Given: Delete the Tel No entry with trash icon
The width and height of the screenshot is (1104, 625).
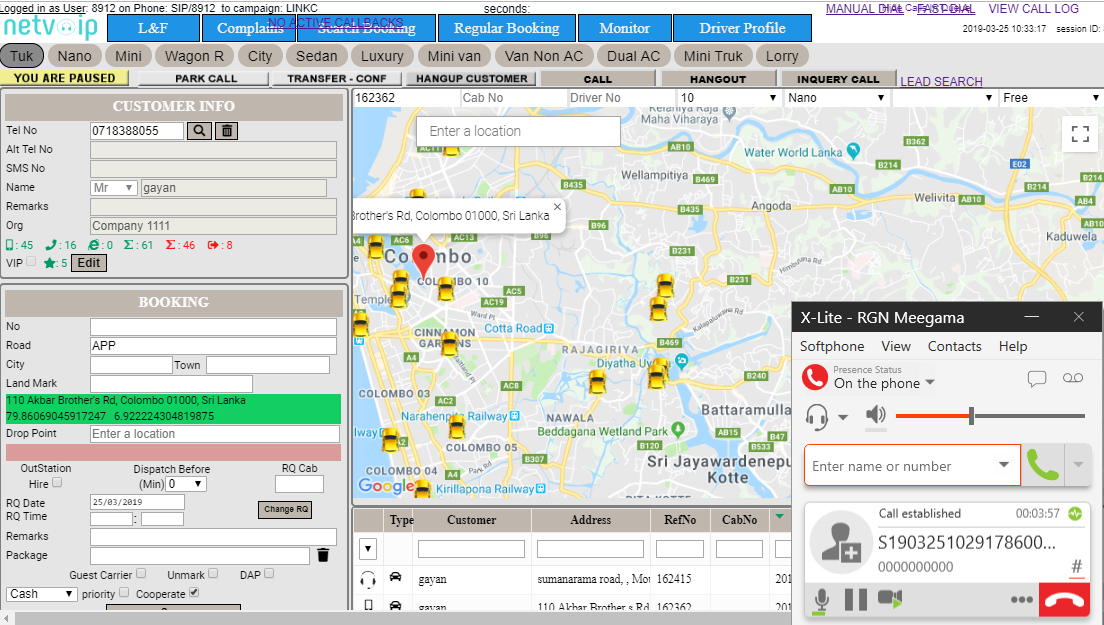Looking at the screenshot, I should 226,130.
